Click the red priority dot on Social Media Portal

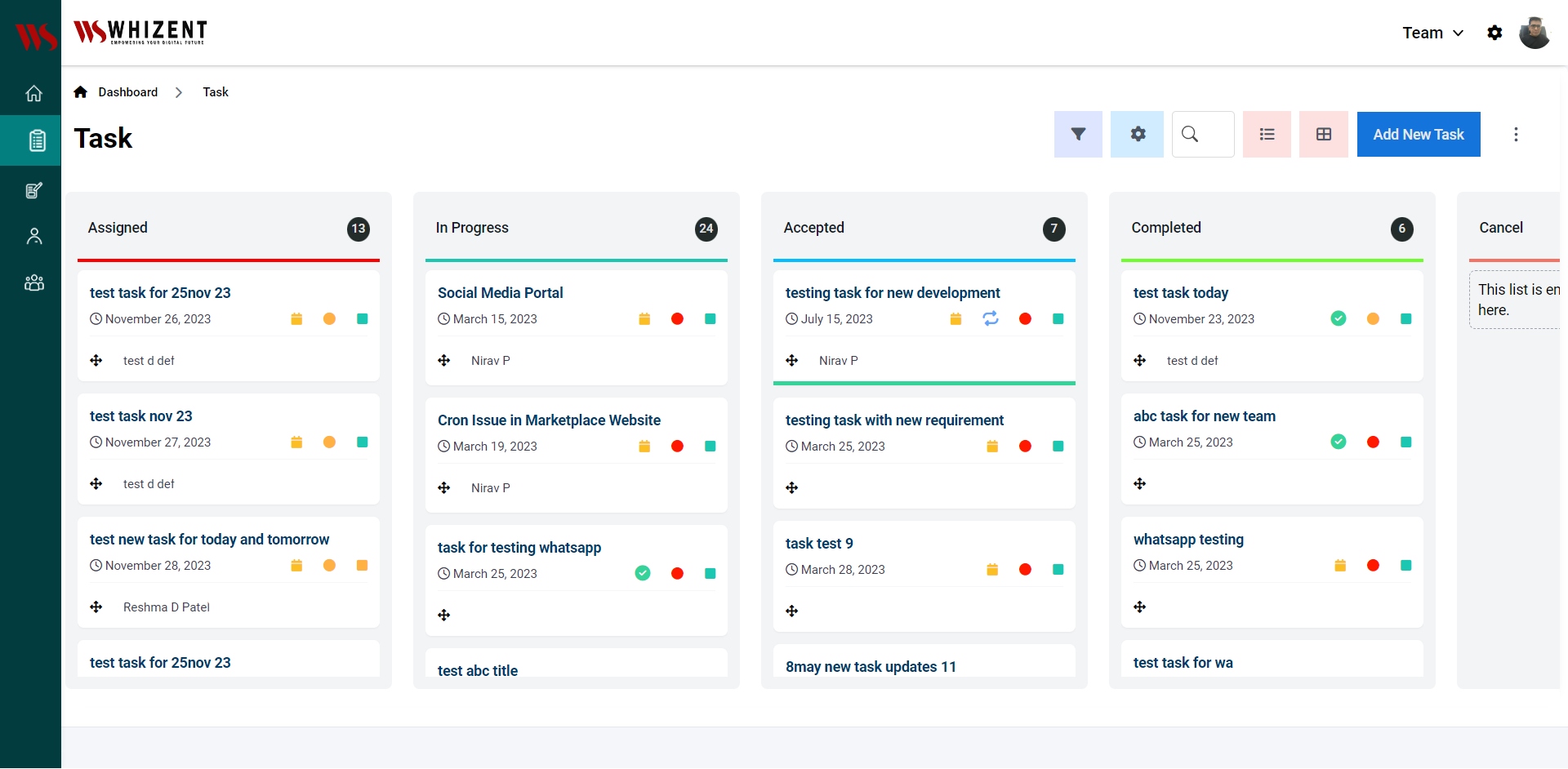pyautogui.click(x=677, y=318)
